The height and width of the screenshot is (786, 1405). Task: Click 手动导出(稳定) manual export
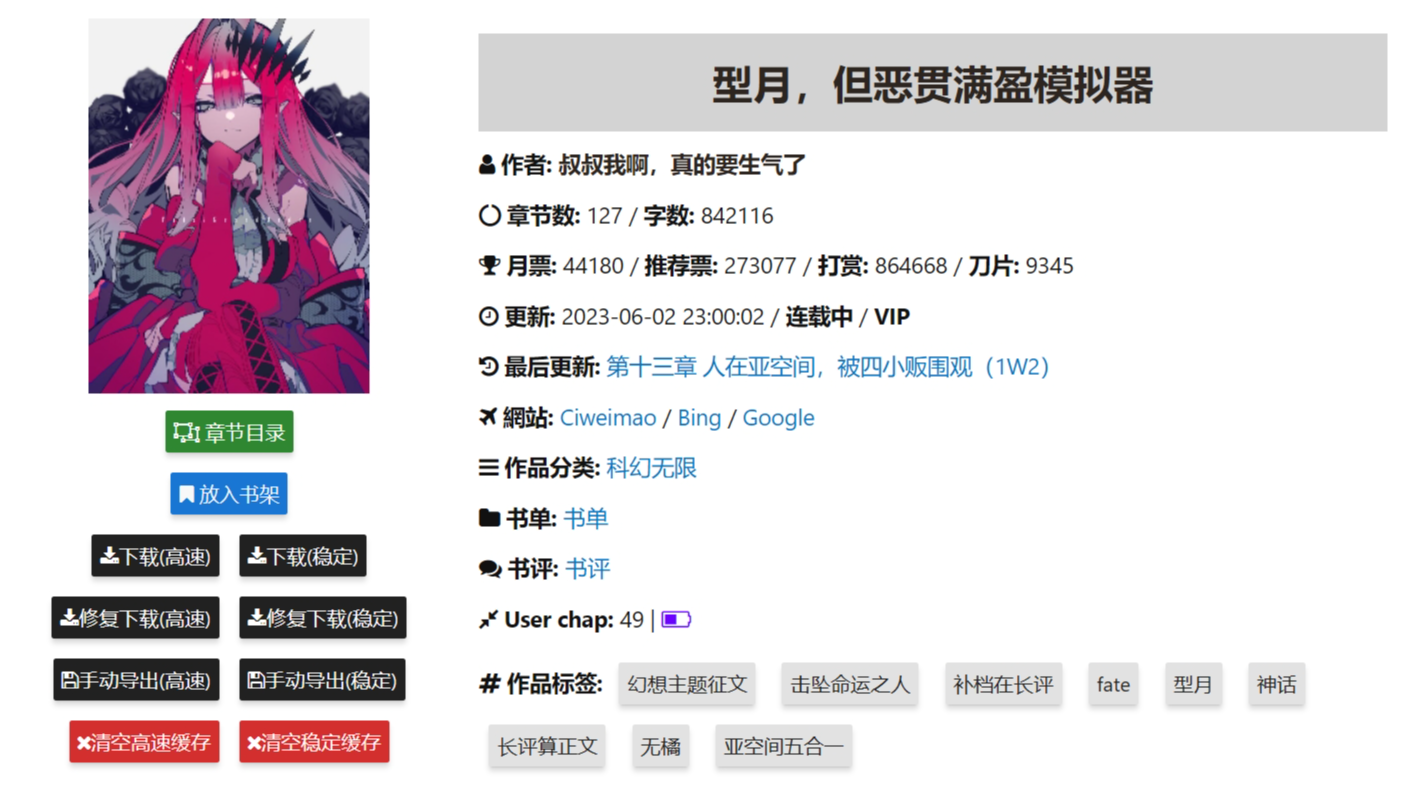[x=322, y=680]
